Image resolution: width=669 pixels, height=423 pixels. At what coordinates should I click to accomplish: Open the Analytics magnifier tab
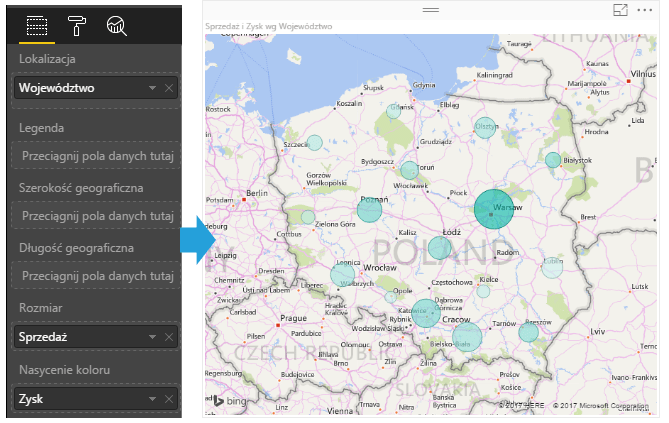[x=117, y=26]
